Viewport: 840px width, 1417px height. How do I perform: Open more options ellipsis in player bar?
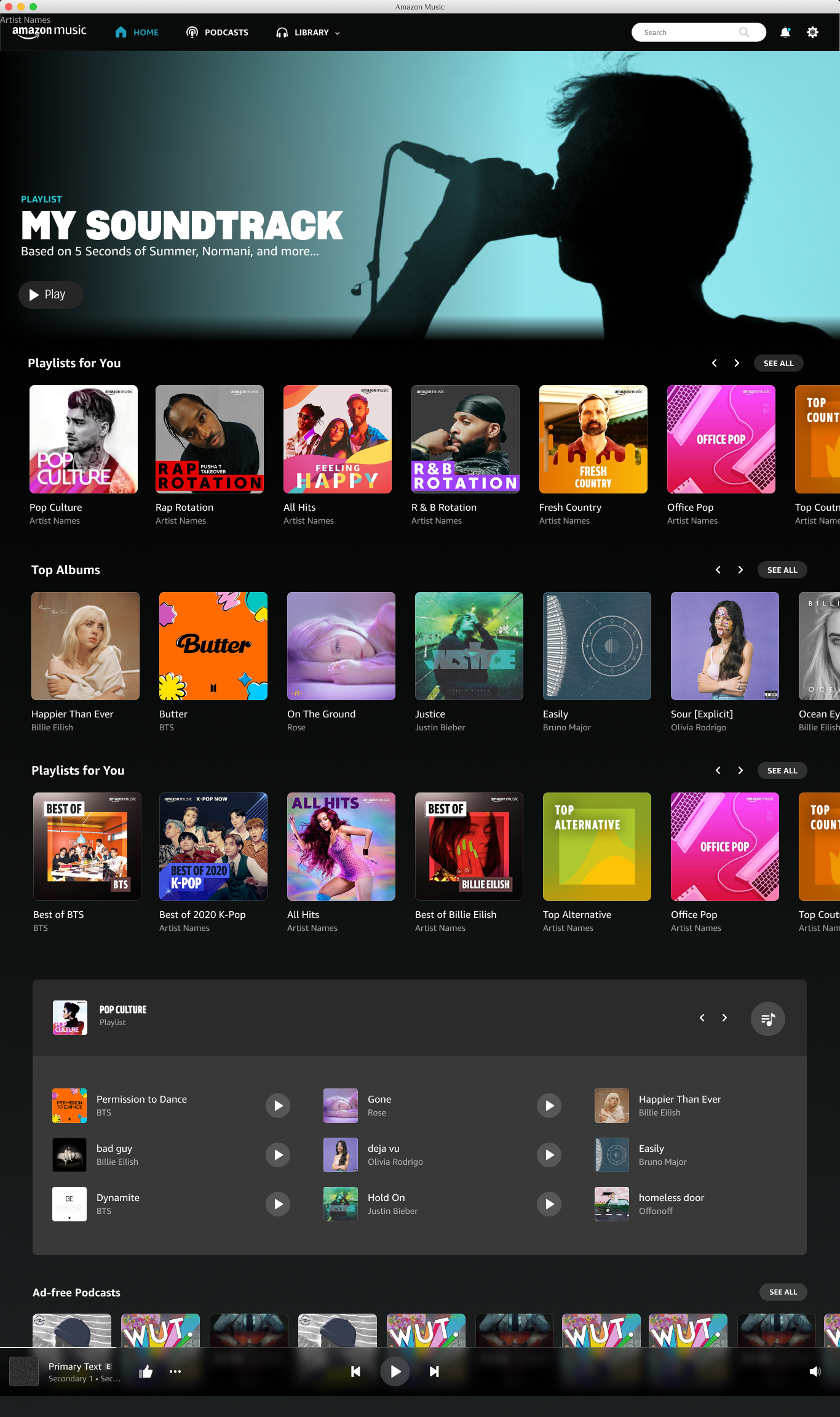[x=175, y=1371]
